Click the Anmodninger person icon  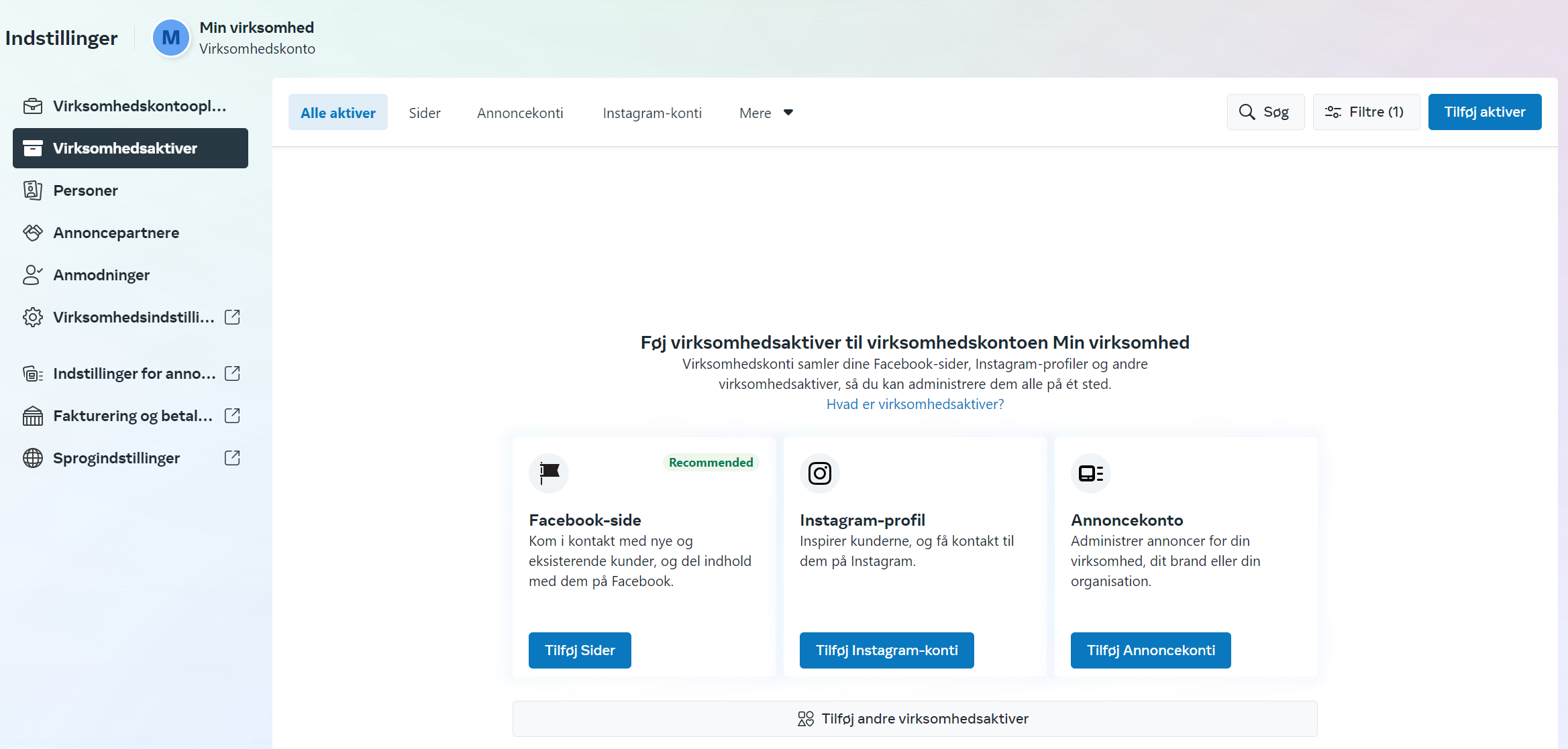33,275
